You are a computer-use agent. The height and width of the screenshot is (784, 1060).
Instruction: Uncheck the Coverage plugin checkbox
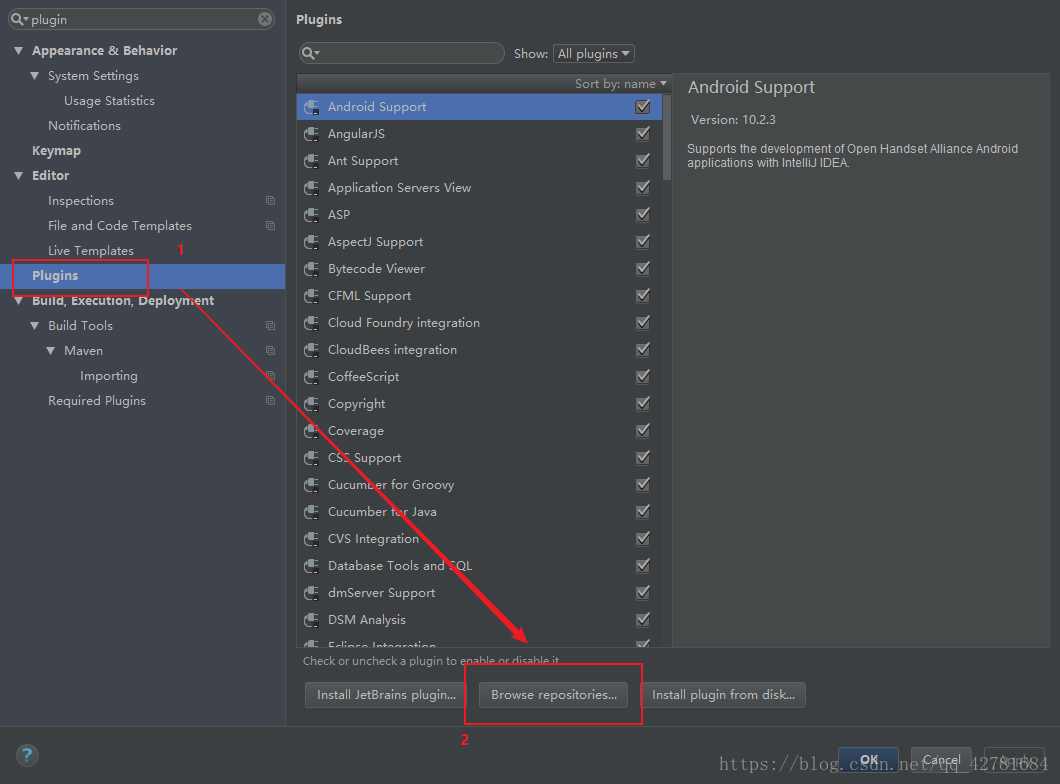643,431
